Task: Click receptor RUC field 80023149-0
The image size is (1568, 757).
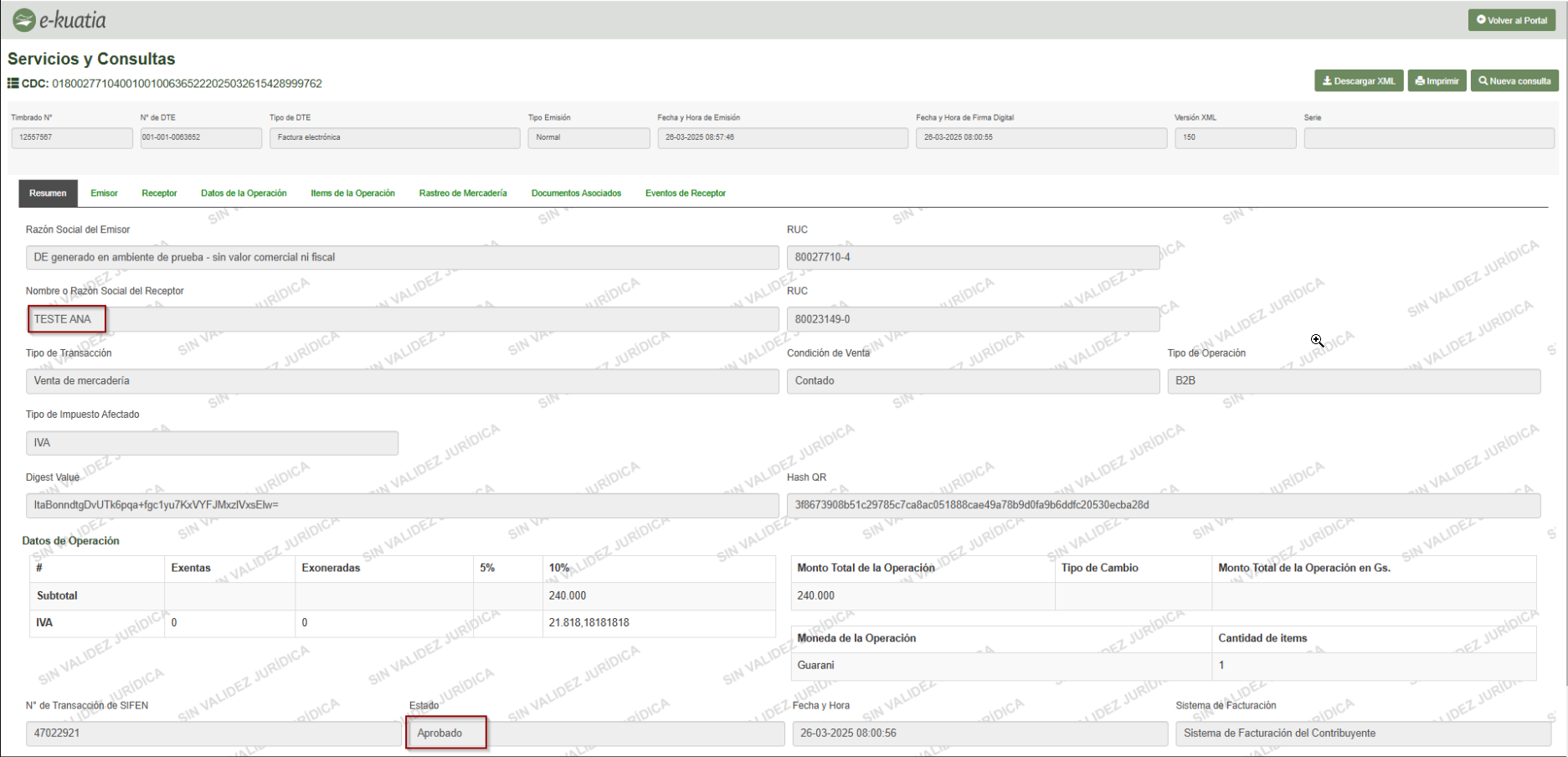Action: [x=973, y=319]
